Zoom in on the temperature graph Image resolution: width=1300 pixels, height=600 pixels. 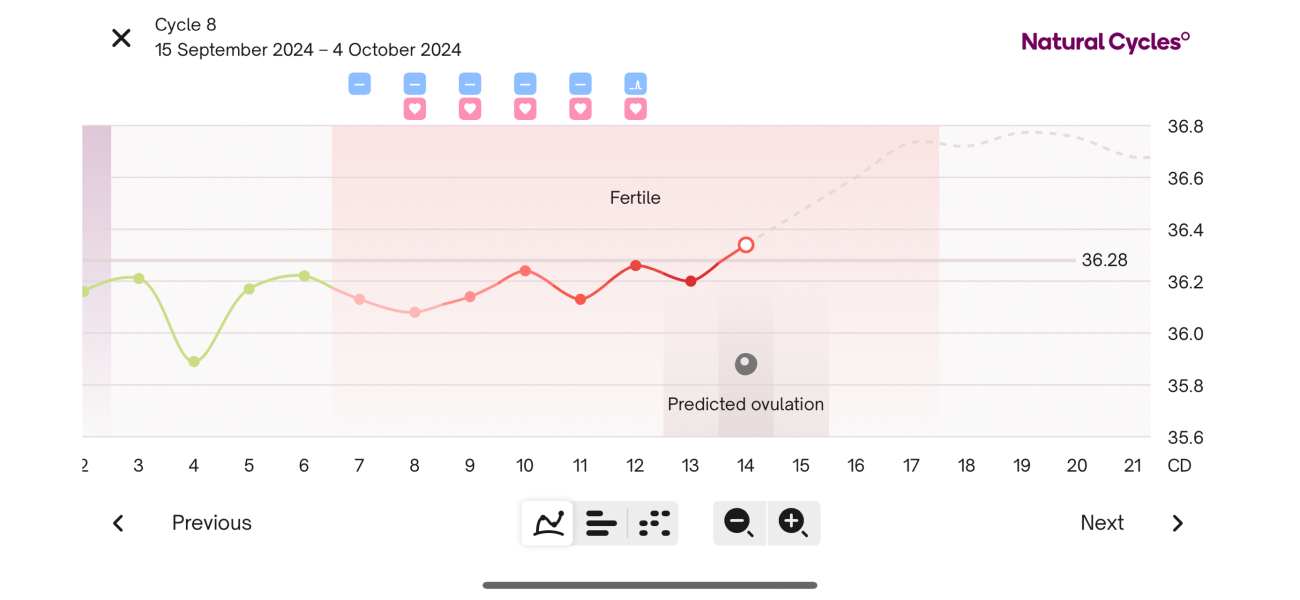click(x=793, y=523)
